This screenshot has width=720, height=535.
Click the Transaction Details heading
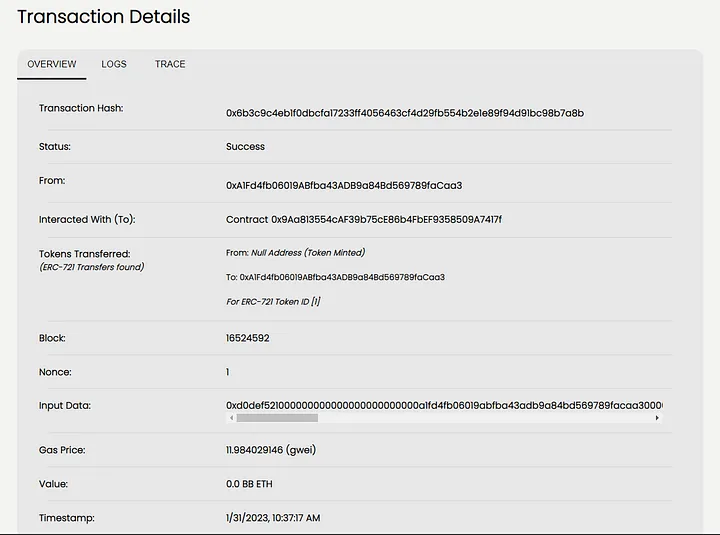[x=103, y=17]
